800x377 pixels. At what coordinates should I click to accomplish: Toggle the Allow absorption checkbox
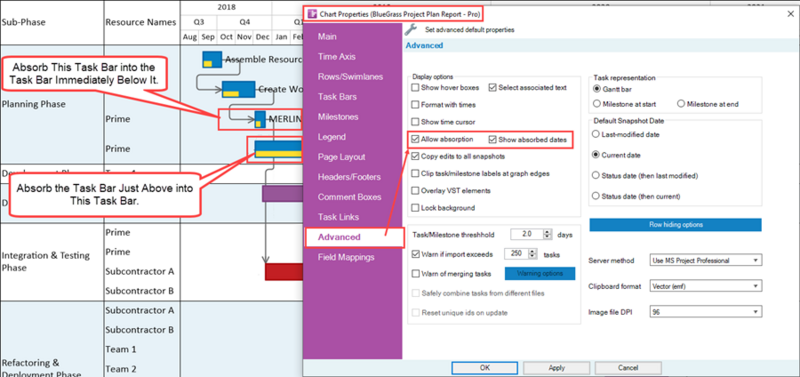[415, 139]
